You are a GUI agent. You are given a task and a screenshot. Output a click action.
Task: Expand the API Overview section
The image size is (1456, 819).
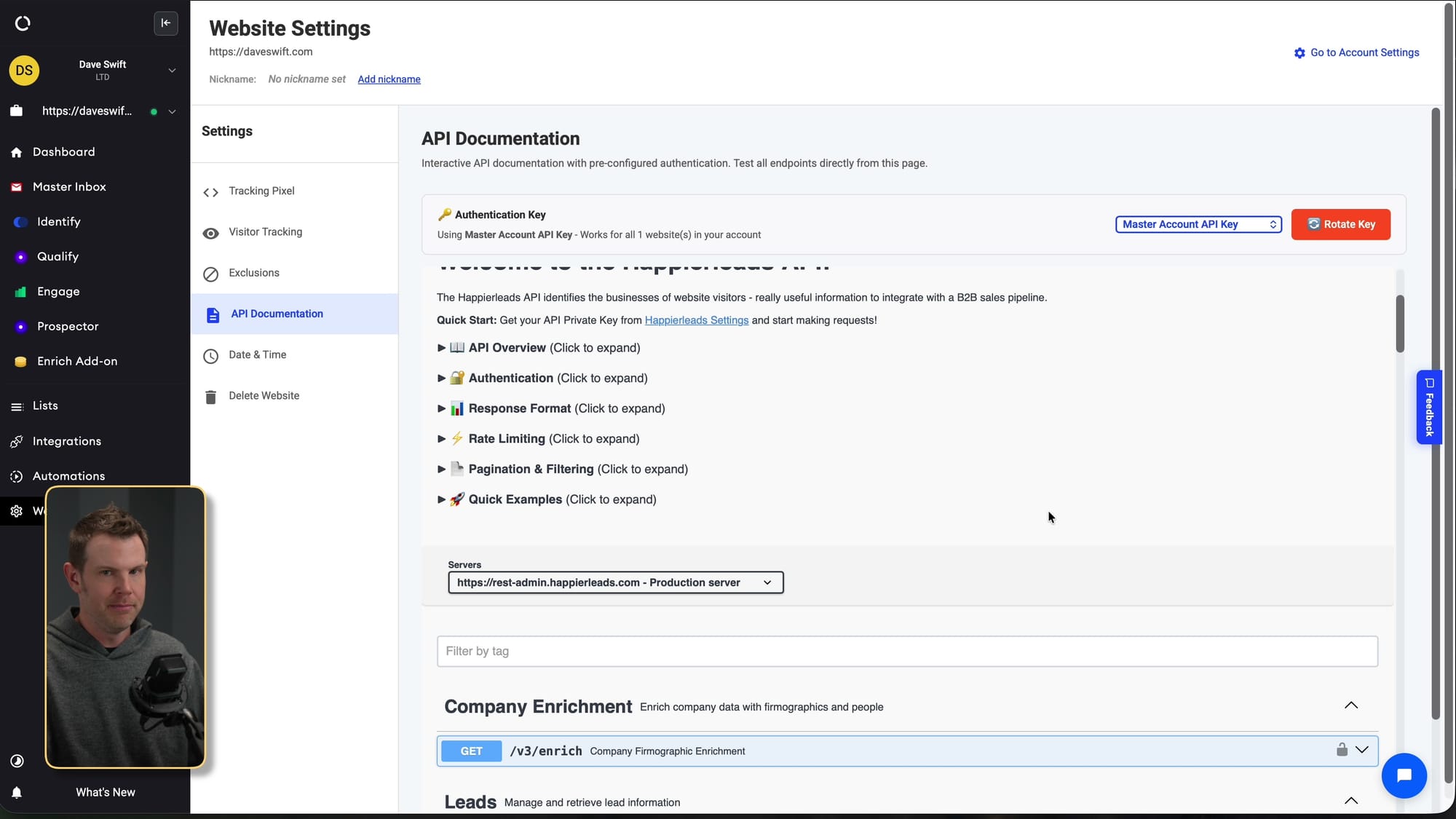[539, 348]
